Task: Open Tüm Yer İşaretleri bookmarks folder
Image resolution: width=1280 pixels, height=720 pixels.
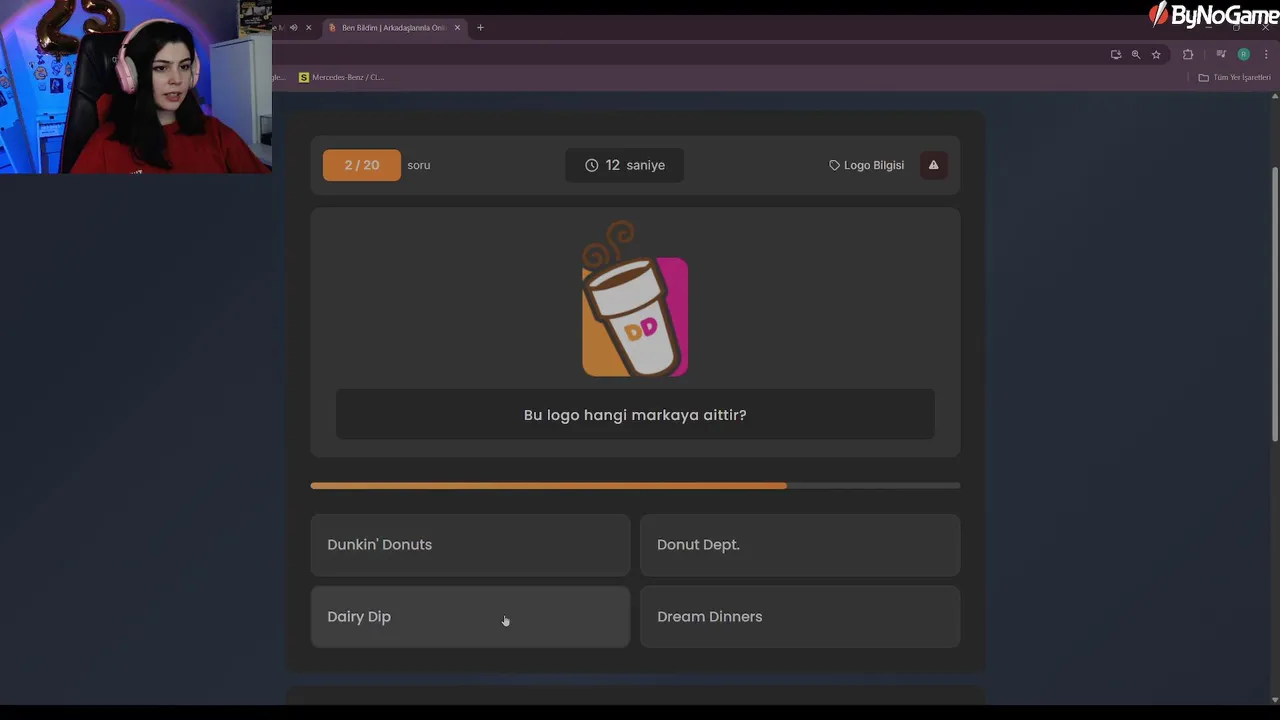Action: pos(1234,77)
